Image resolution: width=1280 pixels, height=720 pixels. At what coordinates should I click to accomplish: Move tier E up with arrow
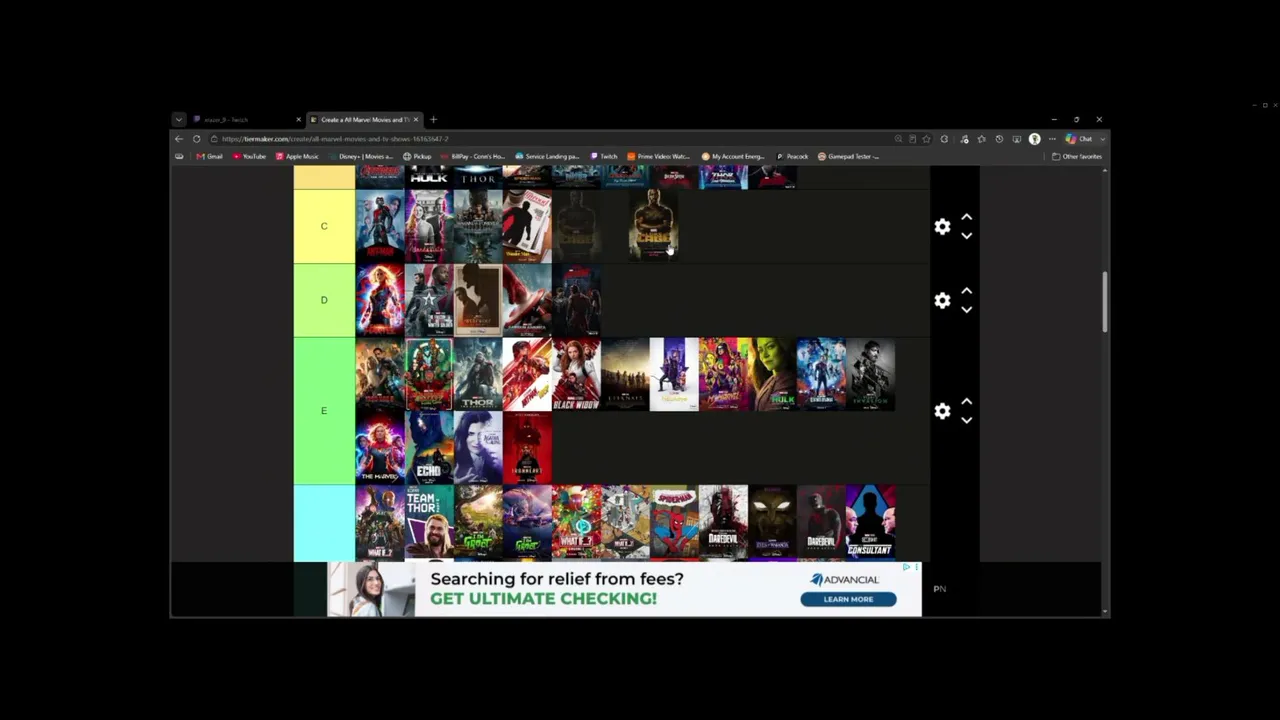coord(966,401)
